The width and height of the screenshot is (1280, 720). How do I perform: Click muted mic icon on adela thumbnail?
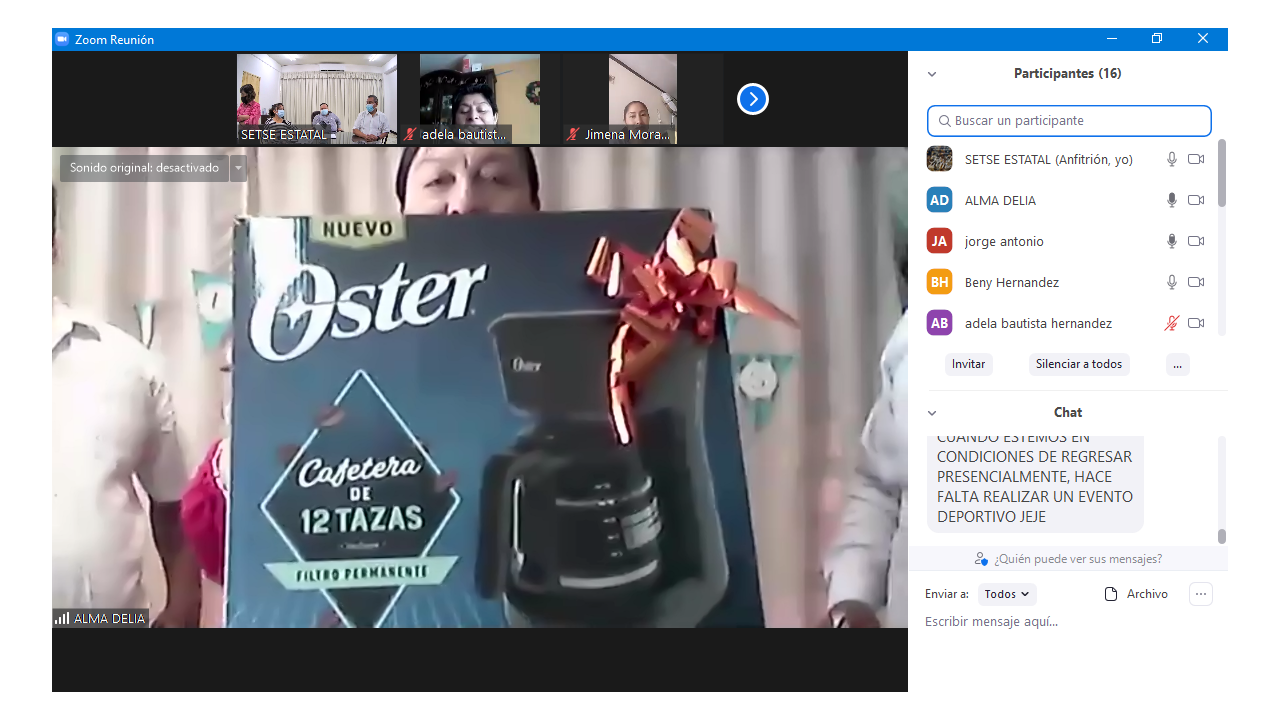[410, 134]
